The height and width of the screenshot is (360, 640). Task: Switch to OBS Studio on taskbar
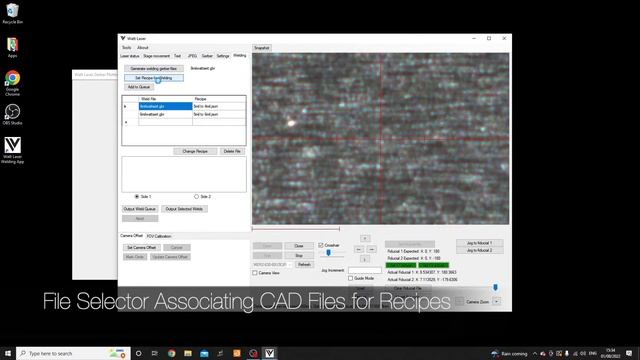point(253,353)
